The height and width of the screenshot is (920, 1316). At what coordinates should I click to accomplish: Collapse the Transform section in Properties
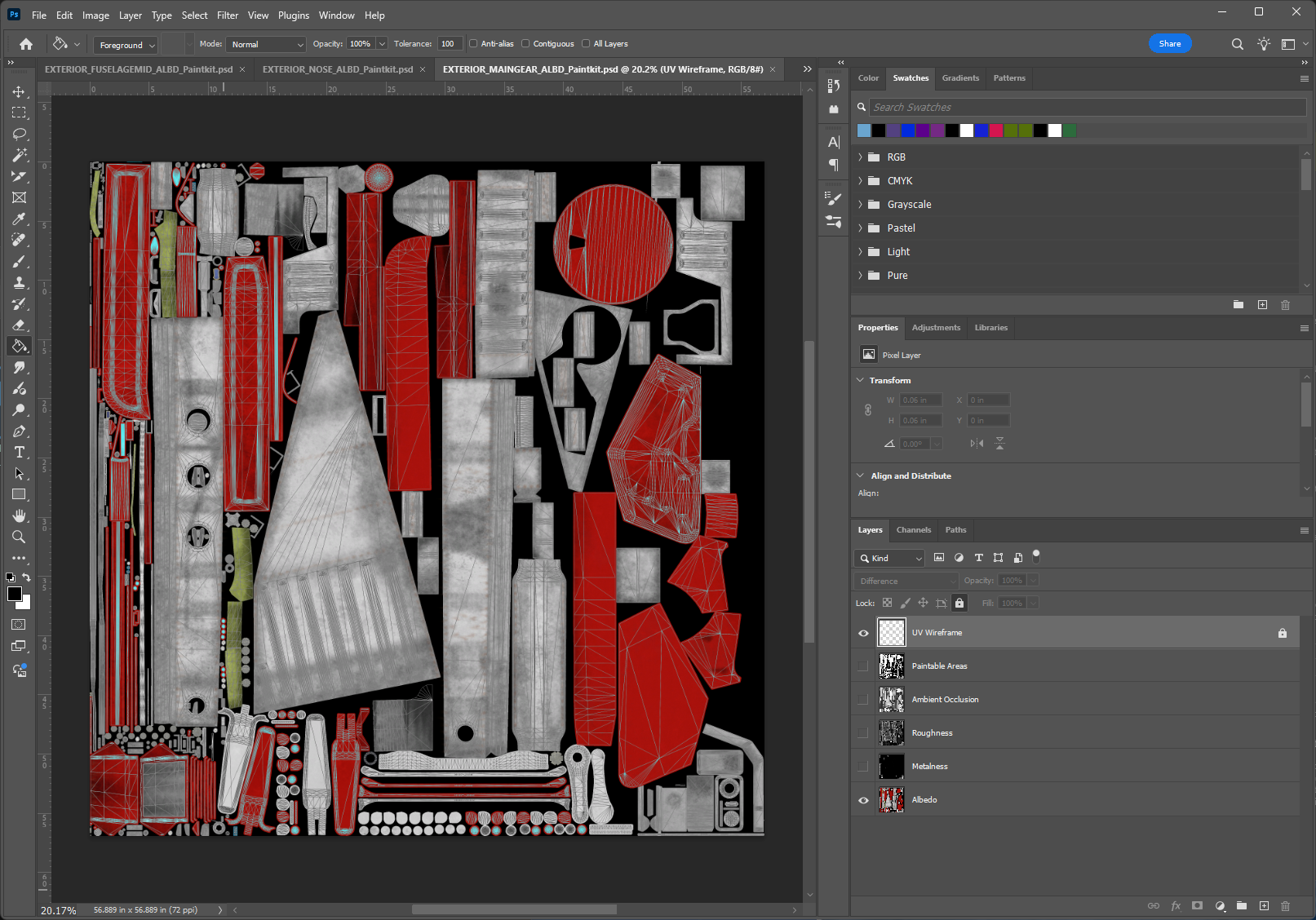860,380
